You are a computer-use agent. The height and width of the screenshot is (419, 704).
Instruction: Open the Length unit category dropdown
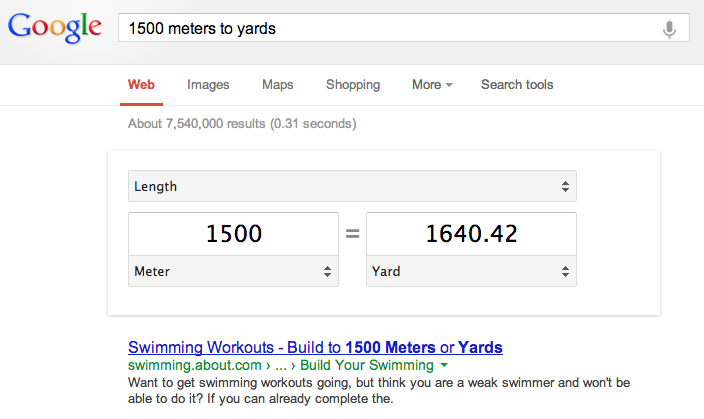[352, 186]
